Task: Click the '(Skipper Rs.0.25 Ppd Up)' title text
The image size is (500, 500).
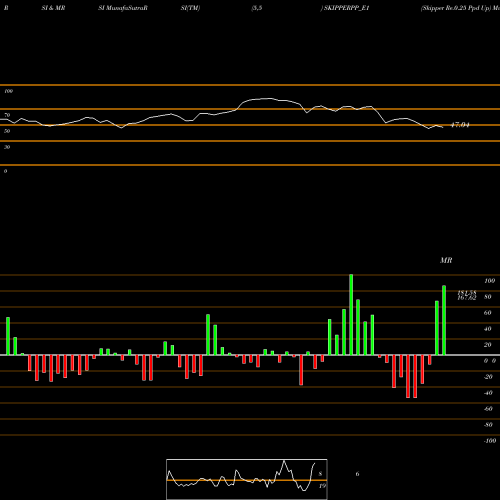Action: (x=456, y=8)
